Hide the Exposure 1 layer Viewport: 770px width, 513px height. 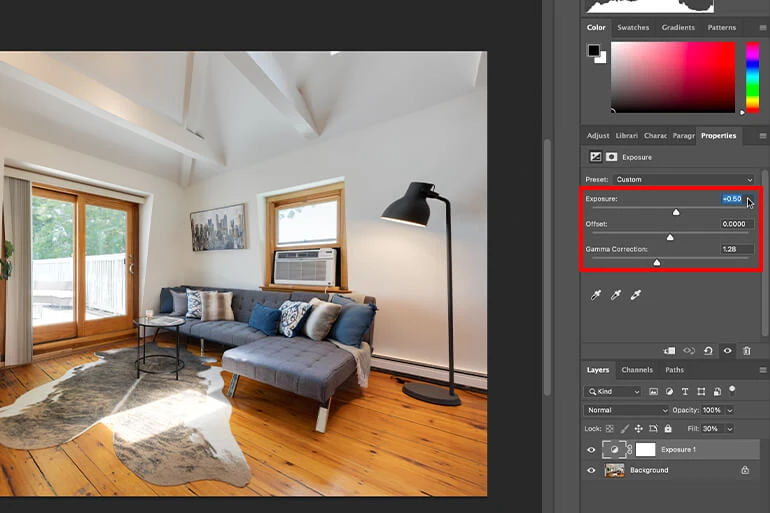tap(591, 450)
